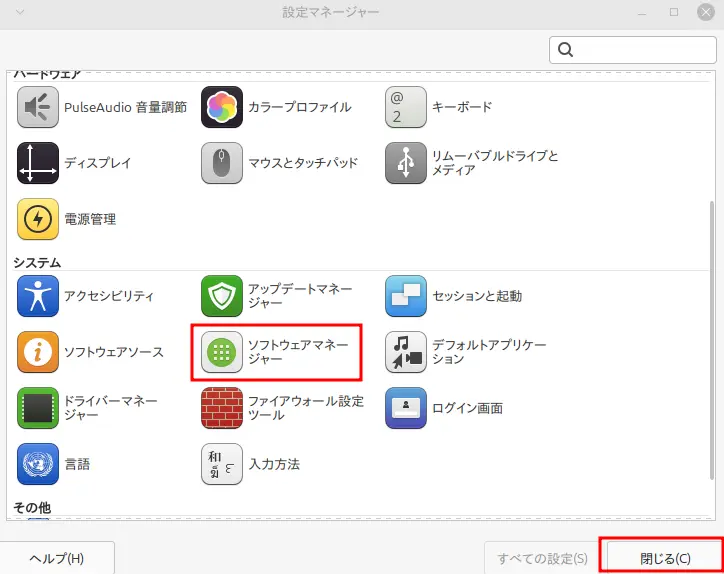Click the リムーバブルドライブとメディア label
Screen dimensions: 724x574
coord(495,163)
